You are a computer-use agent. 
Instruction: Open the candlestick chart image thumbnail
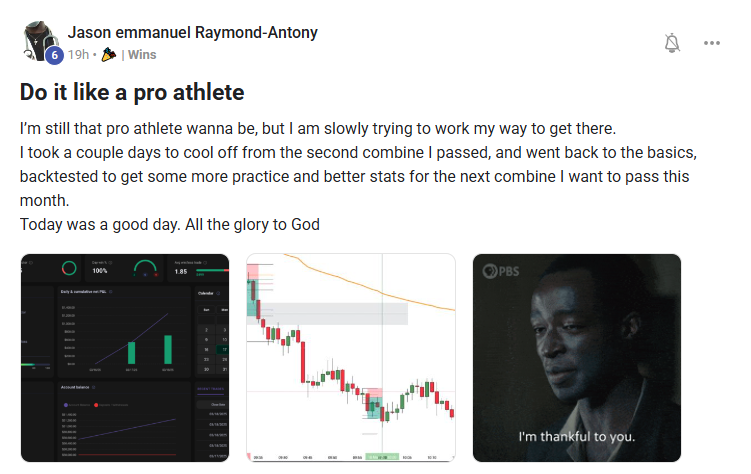click(351, 358)
